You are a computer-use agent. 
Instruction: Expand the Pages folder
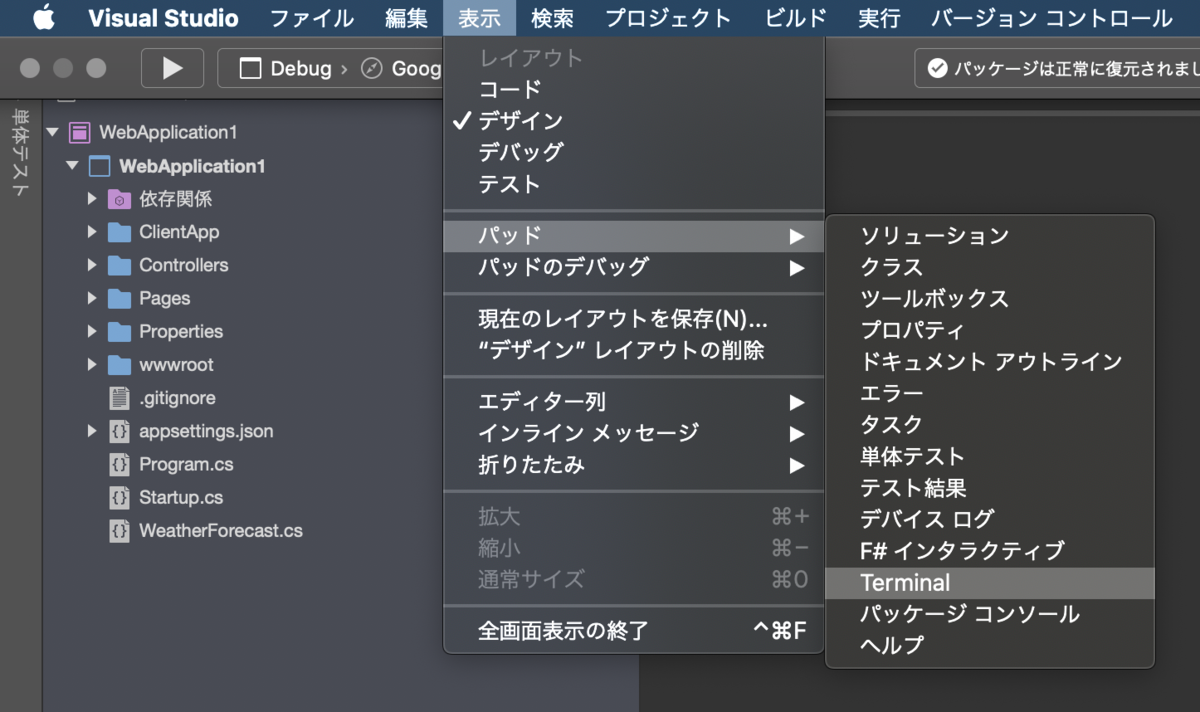pyautogui.click(x=92, y=298)
